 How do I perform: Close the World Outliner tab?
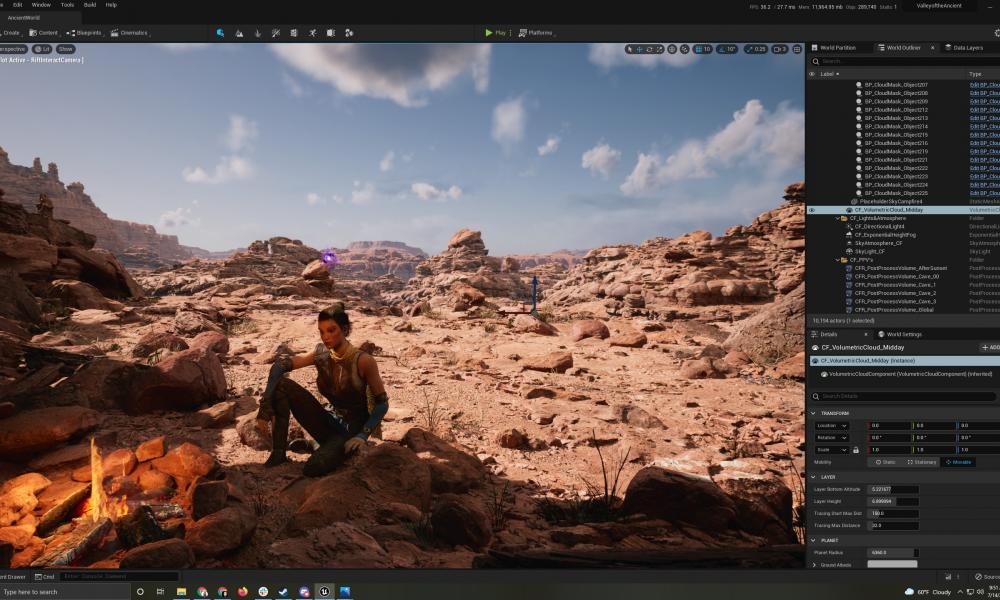point(932,48)
